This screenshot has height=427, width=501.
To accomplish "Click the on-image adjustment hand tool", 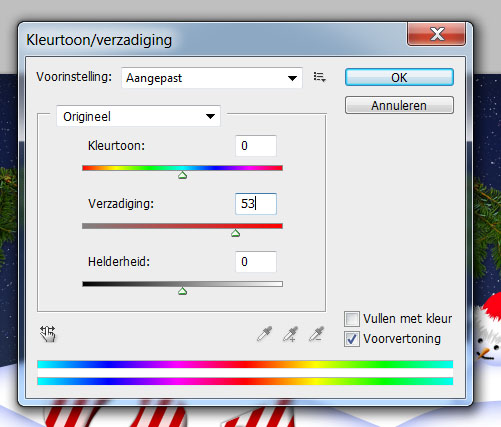I will (x=48, y=334).
